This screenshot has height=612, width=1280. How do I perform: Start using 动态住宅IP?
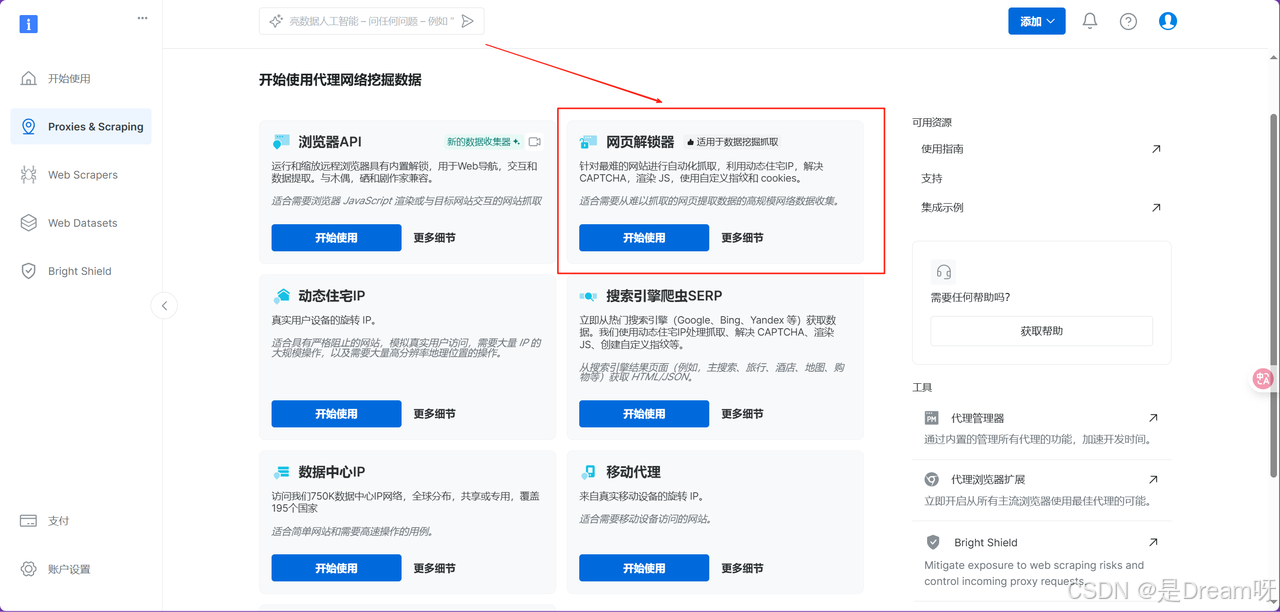point(336,414)
